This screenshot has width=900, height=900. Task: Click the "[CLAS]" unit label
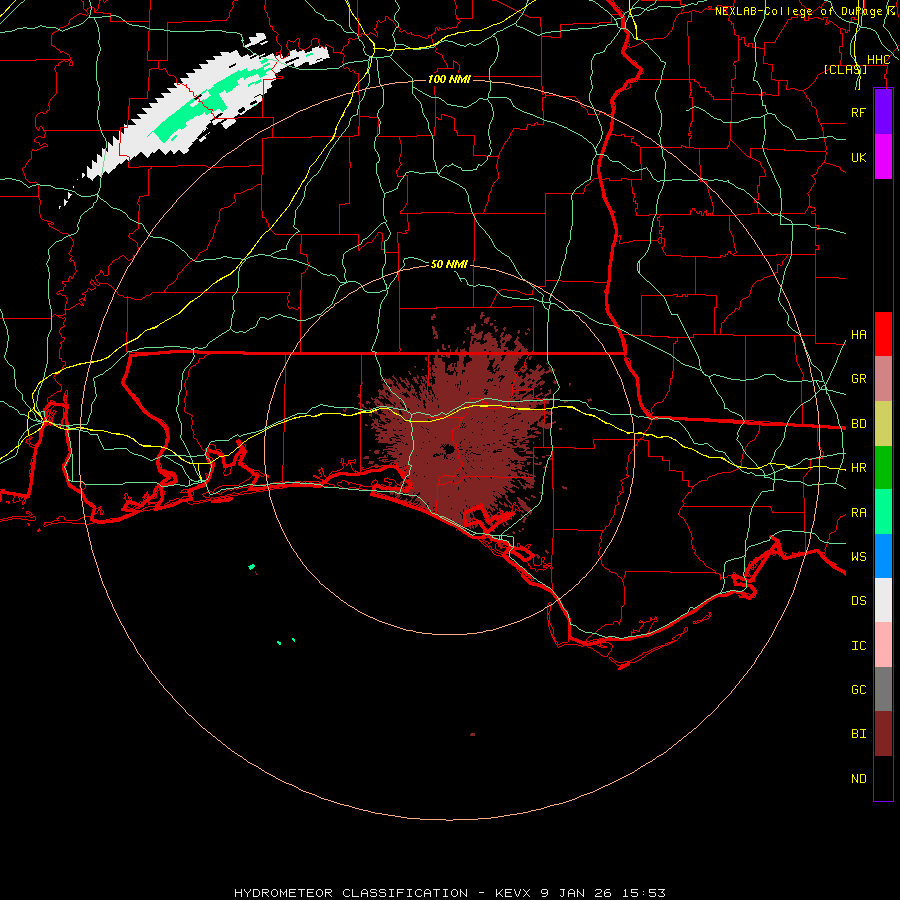[x=845, y=69]
